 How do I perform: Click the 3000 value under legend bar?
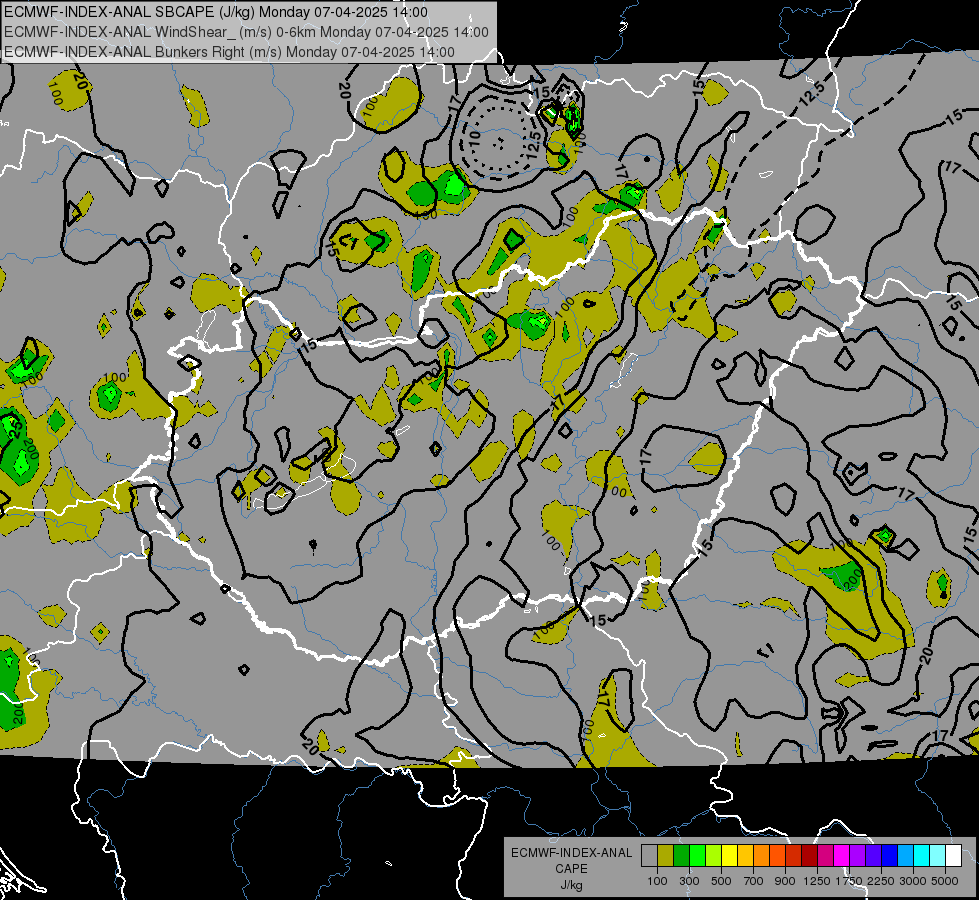[913, 881]
